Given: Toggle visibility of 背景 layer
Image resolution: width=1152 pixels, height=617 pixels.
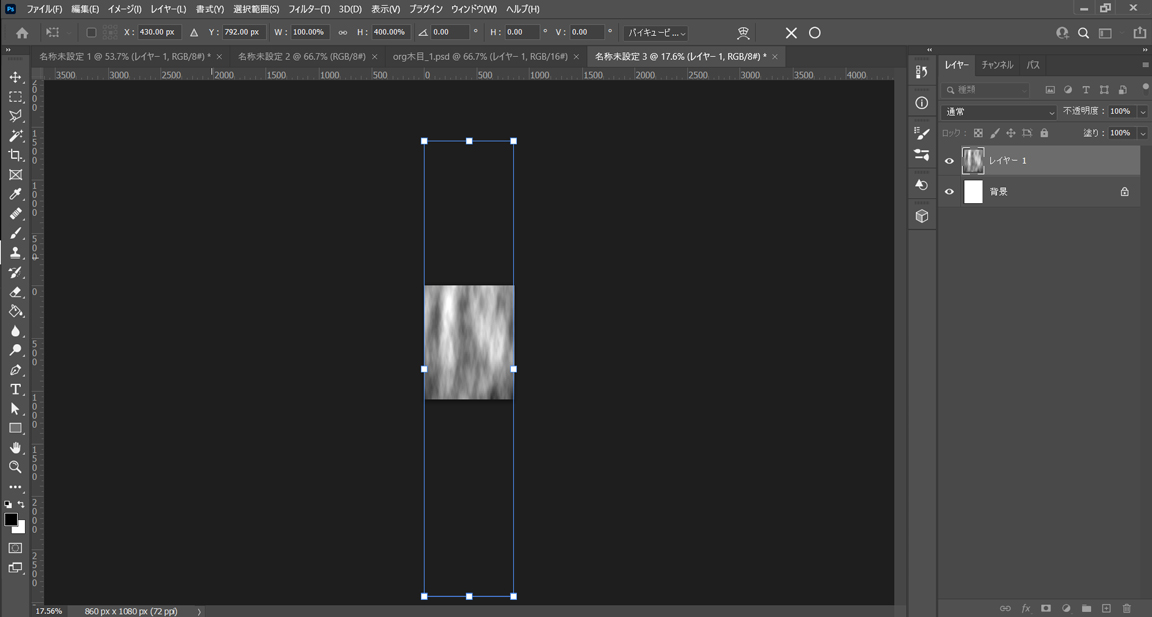Looking at the screenshot, I should point(949,192).
